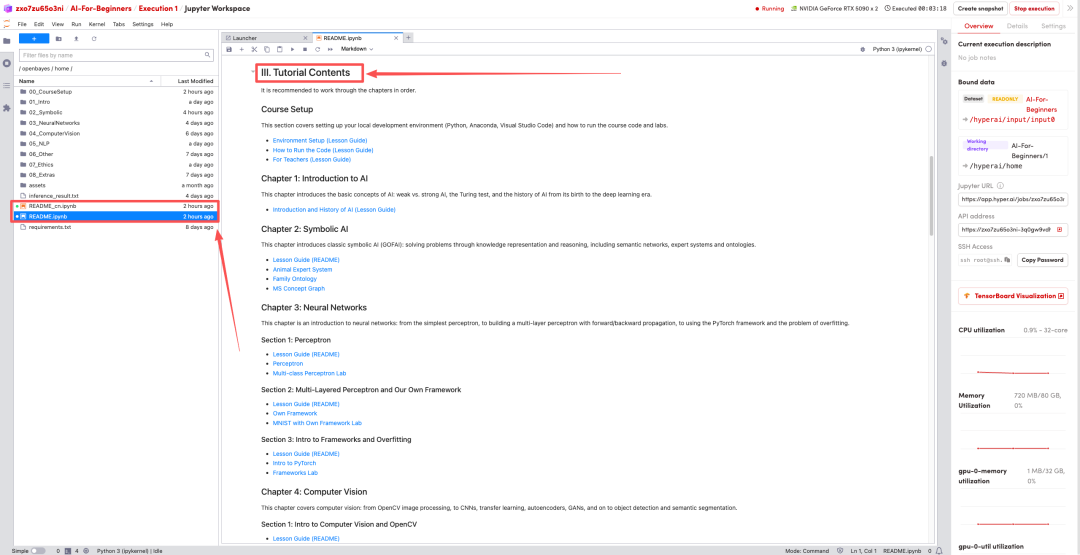Run the selected cell with play icon
The height and width of the screenshot is (555, 1080).
click(x=292, y=50)
